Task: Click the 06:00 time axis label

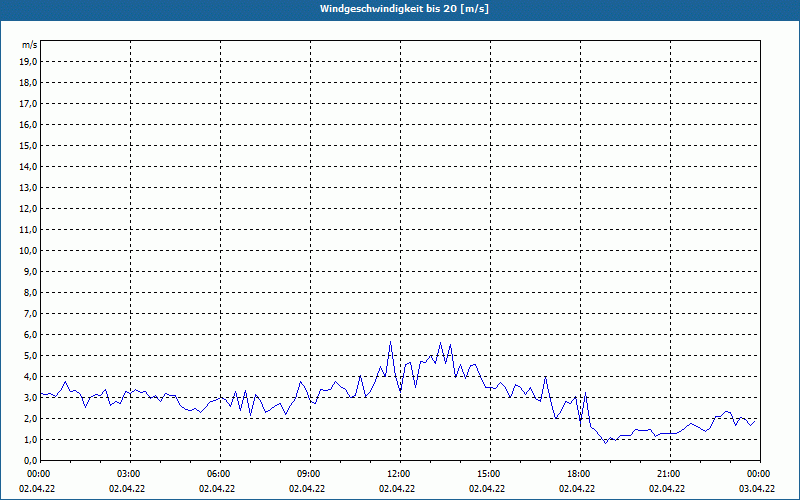Action: (x=220, y=474)
